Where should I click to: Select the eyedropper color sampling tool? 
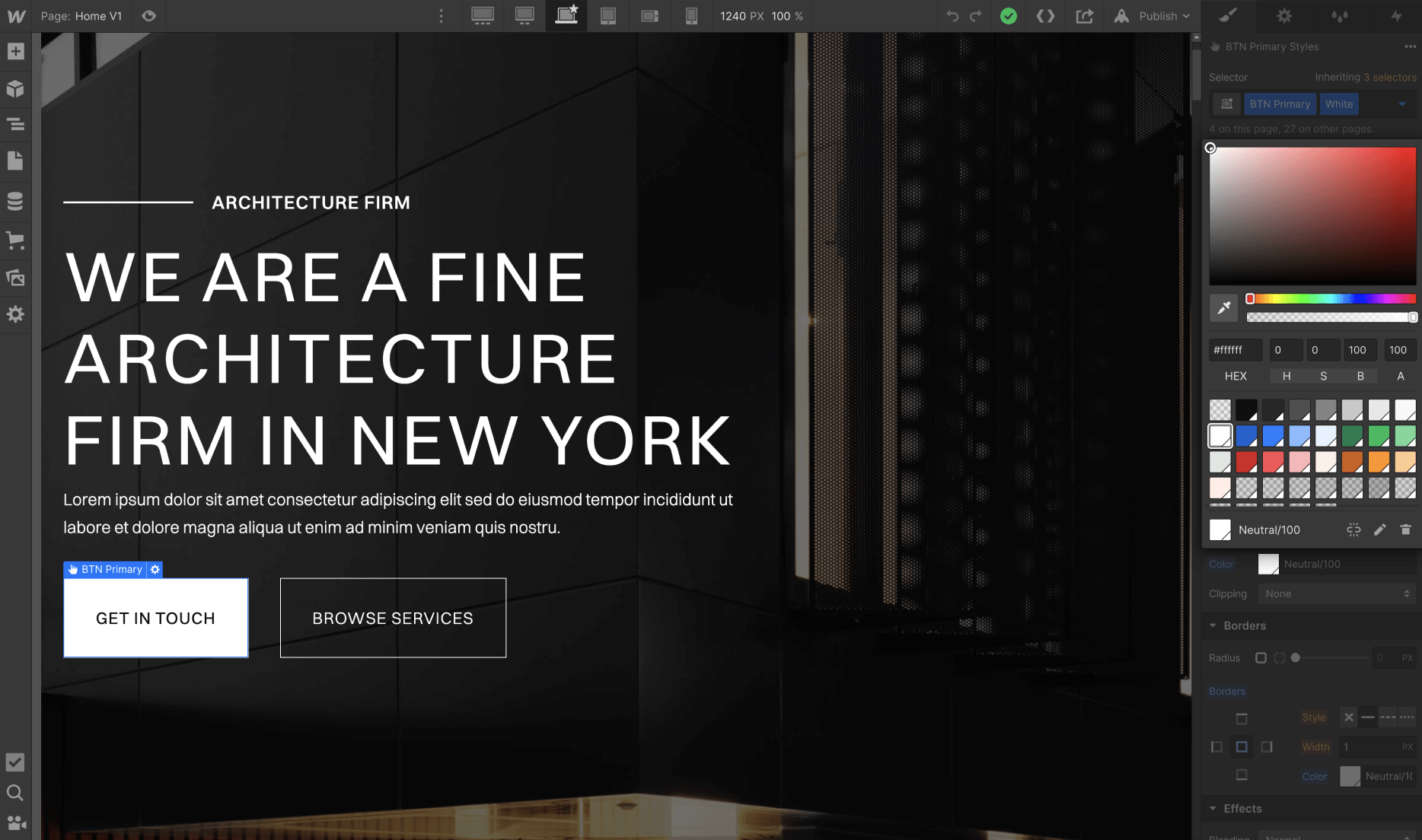point(1223,309)
